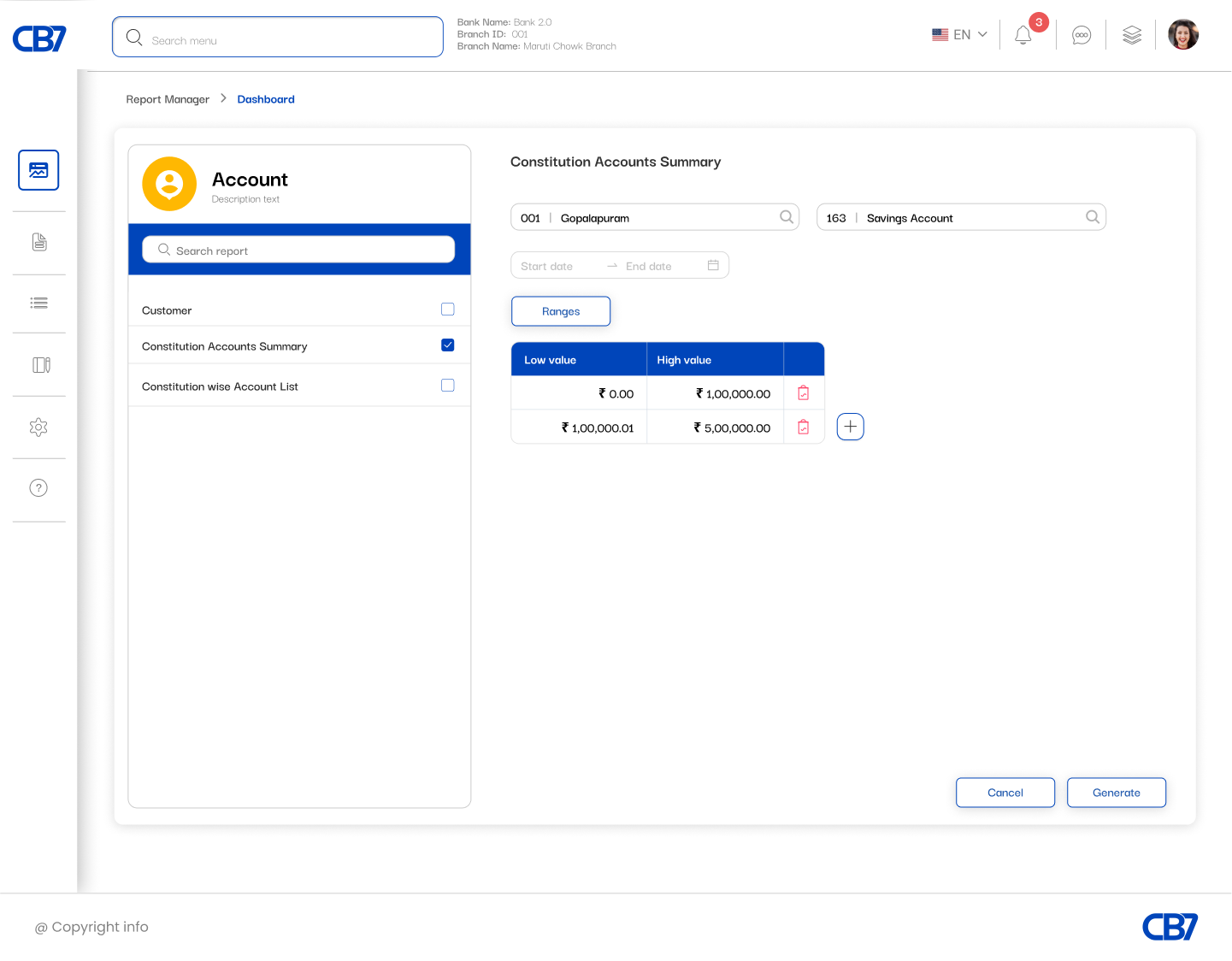The height and width of the screenshot is (961, 1232).
Task: Open the calendar icon in date range
Action: [x=713, y=265]
